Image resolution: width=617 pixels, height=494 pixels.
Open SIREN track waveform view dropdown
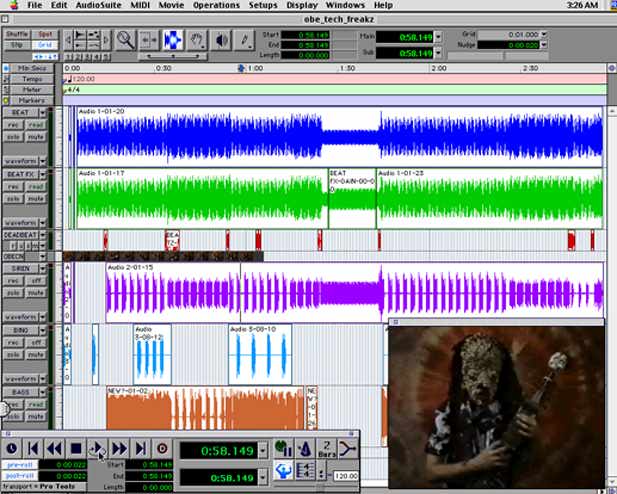(x=42, y=317)
